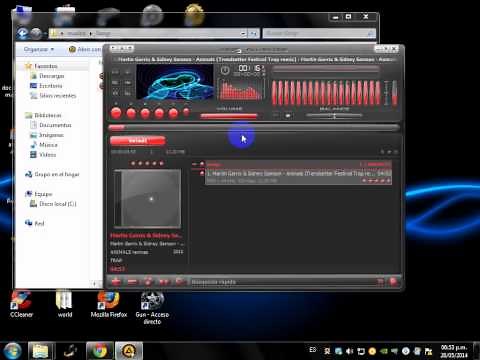Click the red volume bar in AIMP
The image size is (480, 360).
pos(229,116)
